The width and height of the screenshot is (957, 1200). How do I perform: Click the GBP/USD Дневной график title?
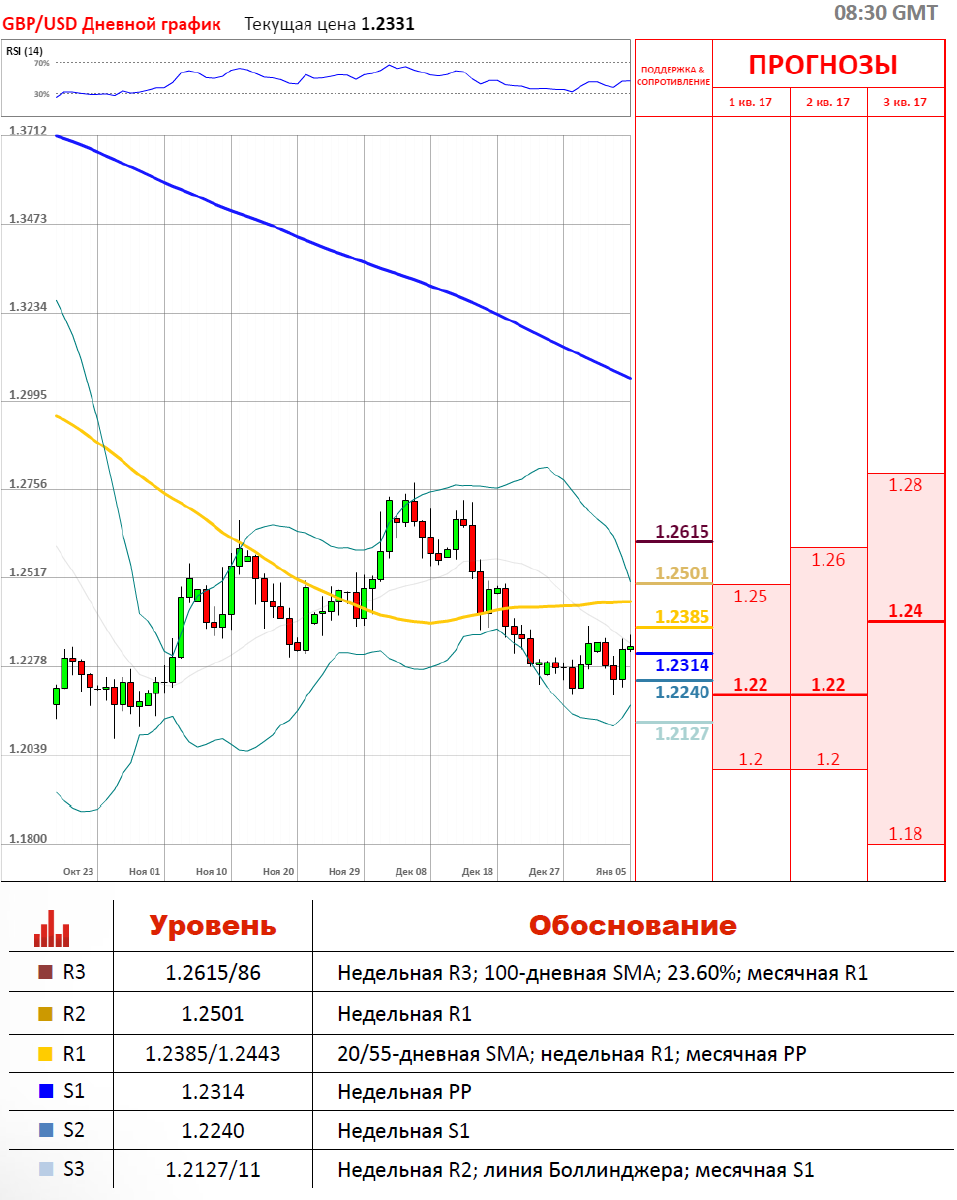(x=112, y=24)
